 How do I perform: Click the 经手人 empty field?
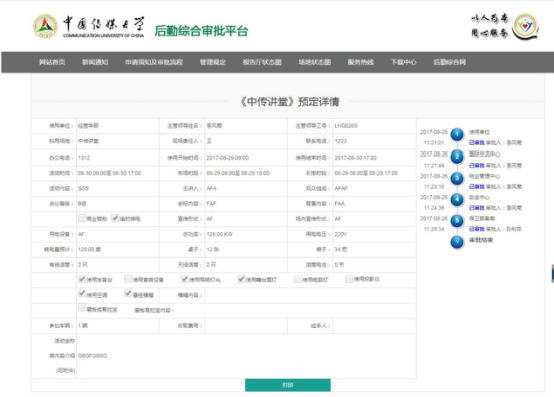point(374,326)
